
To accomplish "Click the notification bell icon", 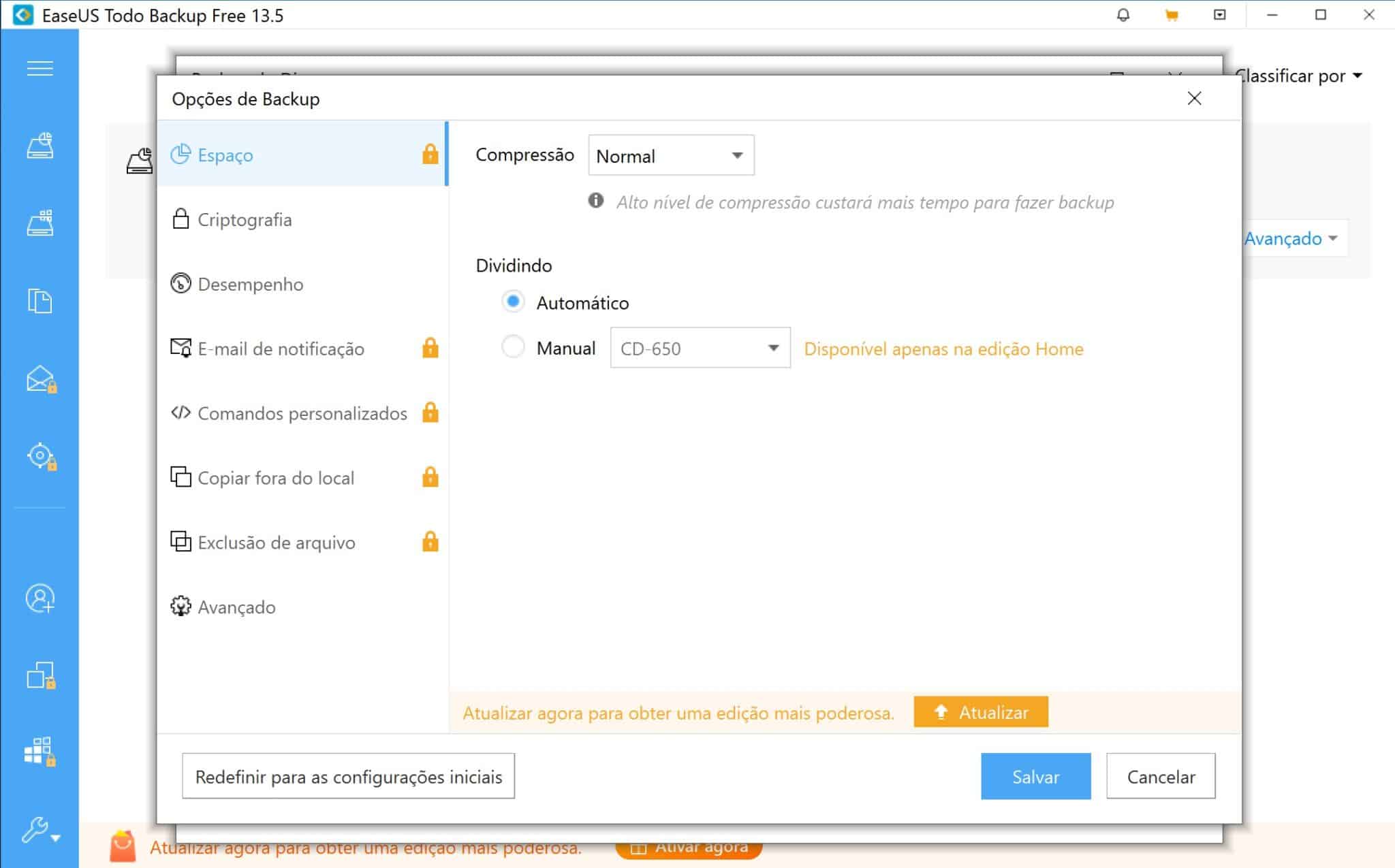I will coord(1123,15).
